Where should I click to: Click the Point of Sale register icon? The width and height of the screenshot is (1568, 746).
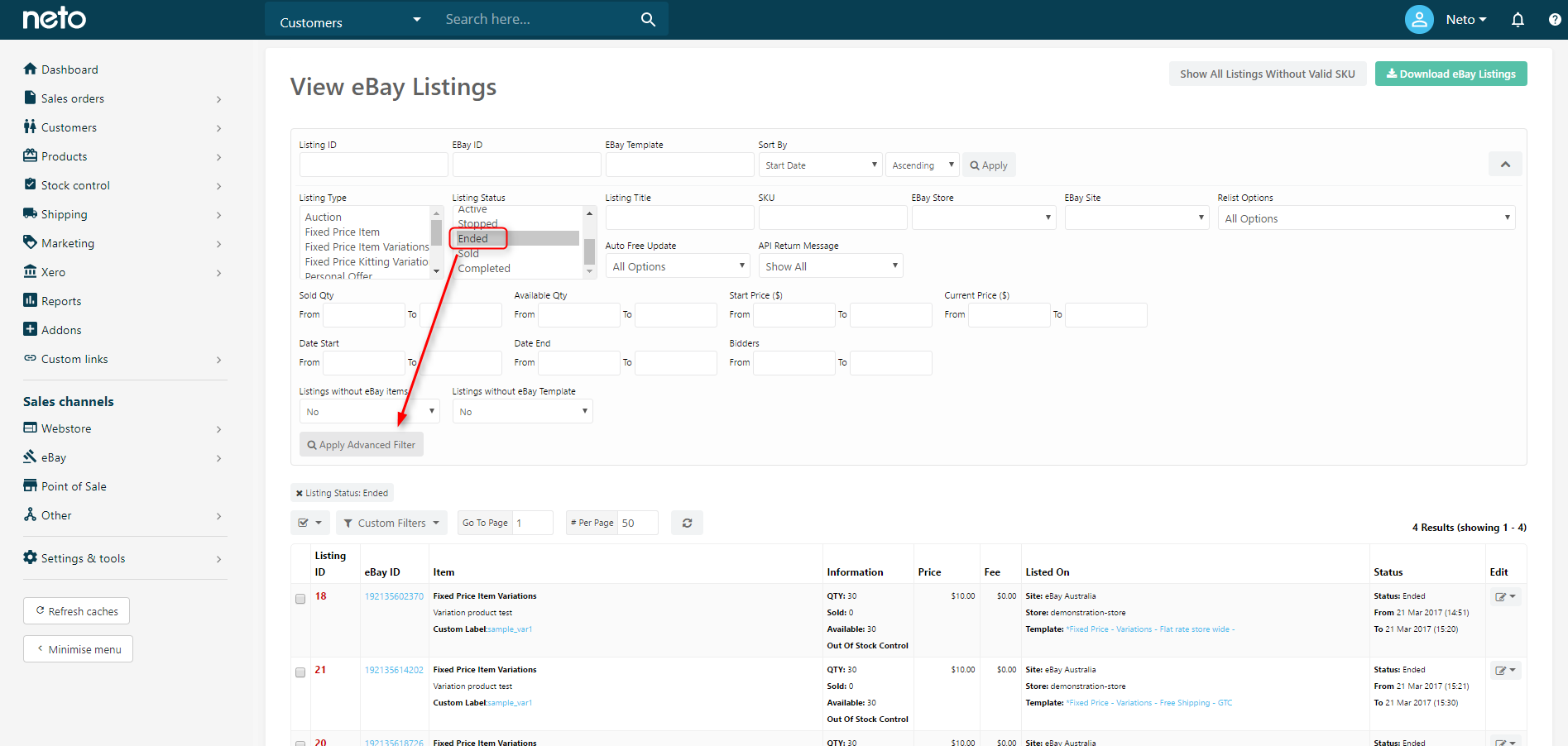pos(31,485)
